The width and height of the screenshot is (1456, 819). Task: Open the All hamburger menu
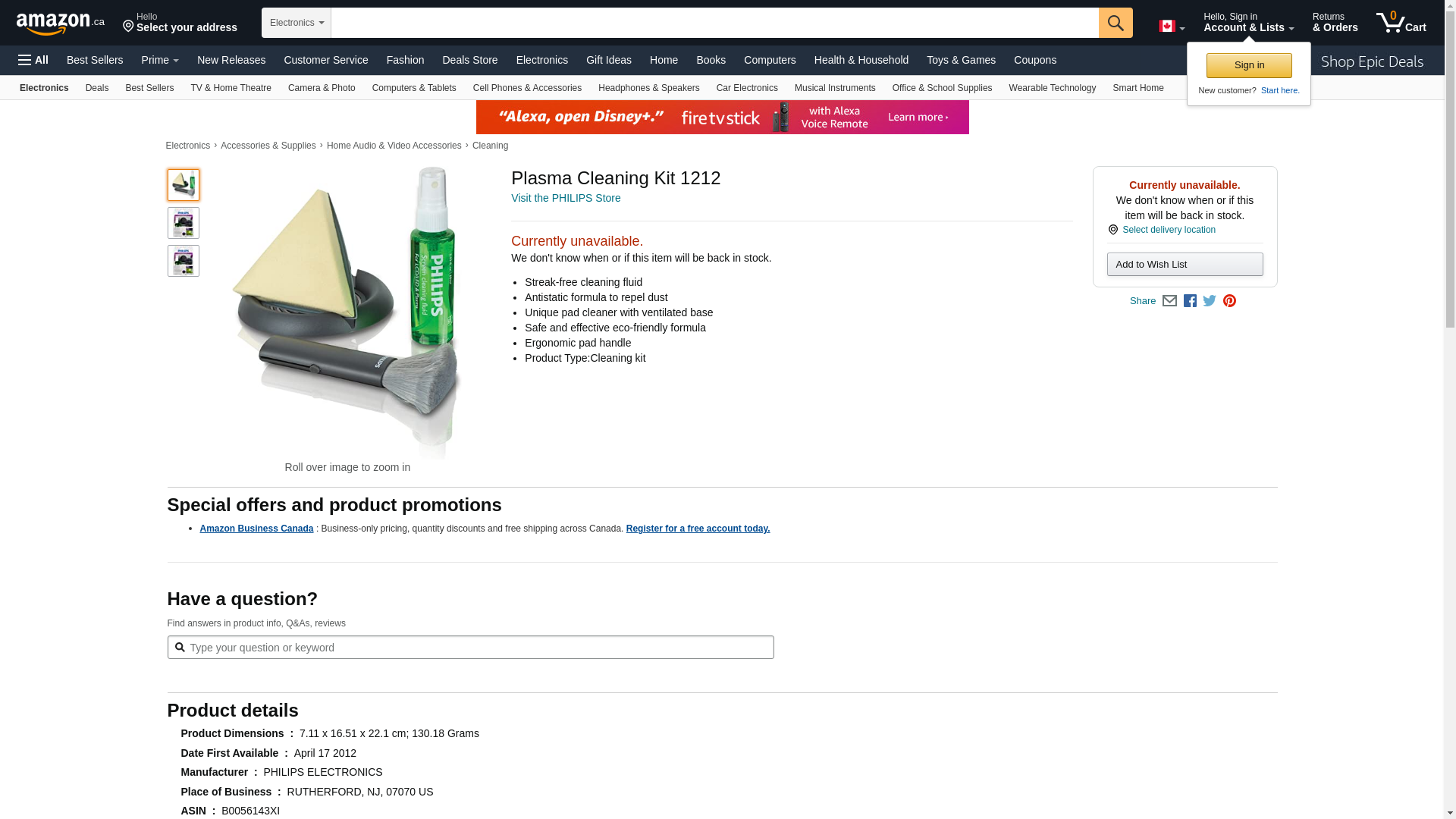pyautogui.click(x=33, y=60)
